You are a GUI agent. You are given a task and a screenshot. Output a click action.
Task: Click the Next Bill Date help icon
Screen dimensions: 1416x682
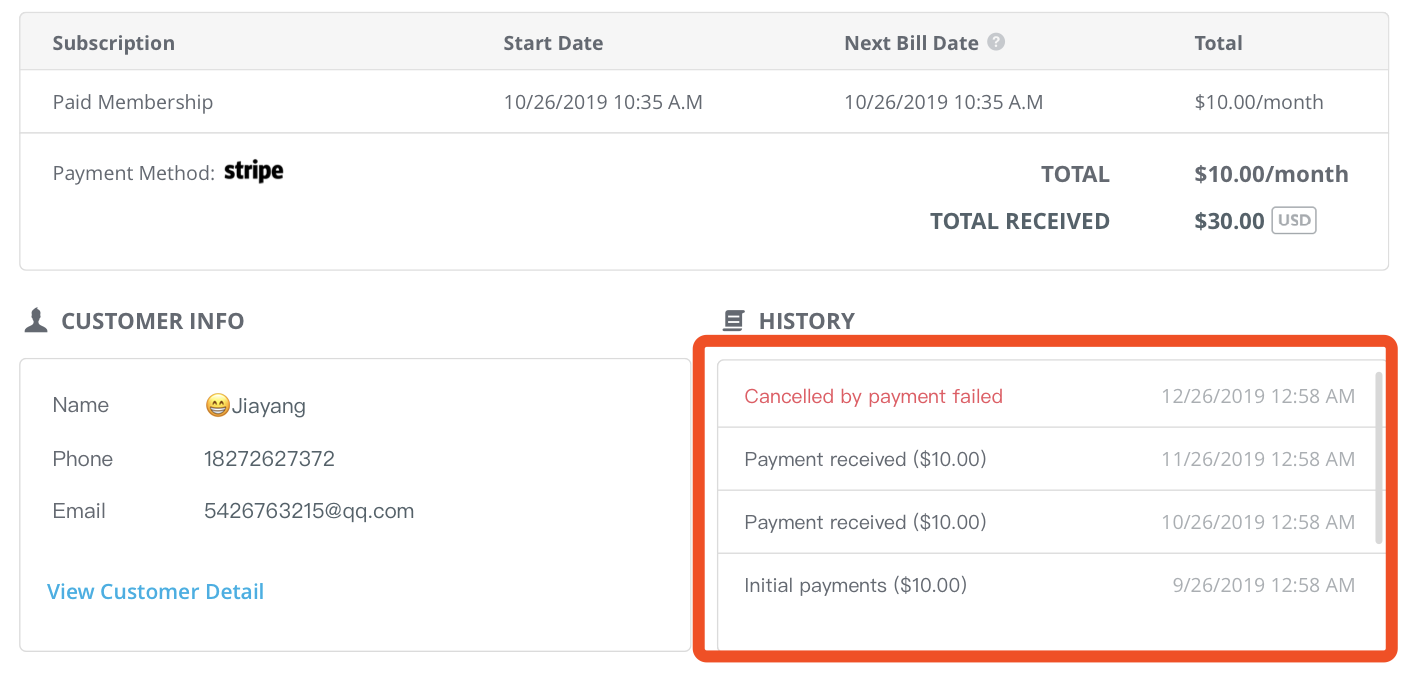[996, 42]
